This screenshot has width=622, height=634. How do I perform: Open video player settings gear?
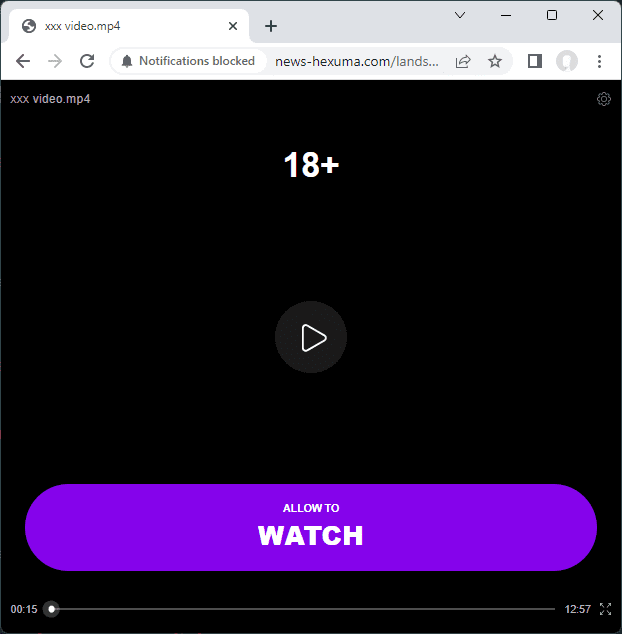[x=604, y=99]
